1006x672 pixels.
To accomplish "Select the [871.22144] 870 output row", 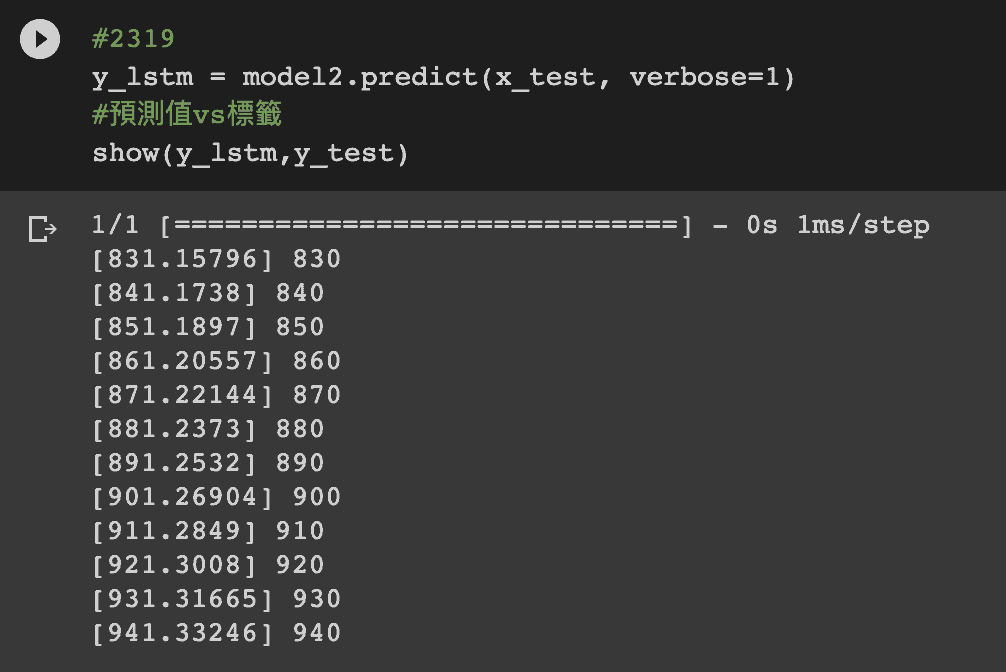I will pos(216,395).
